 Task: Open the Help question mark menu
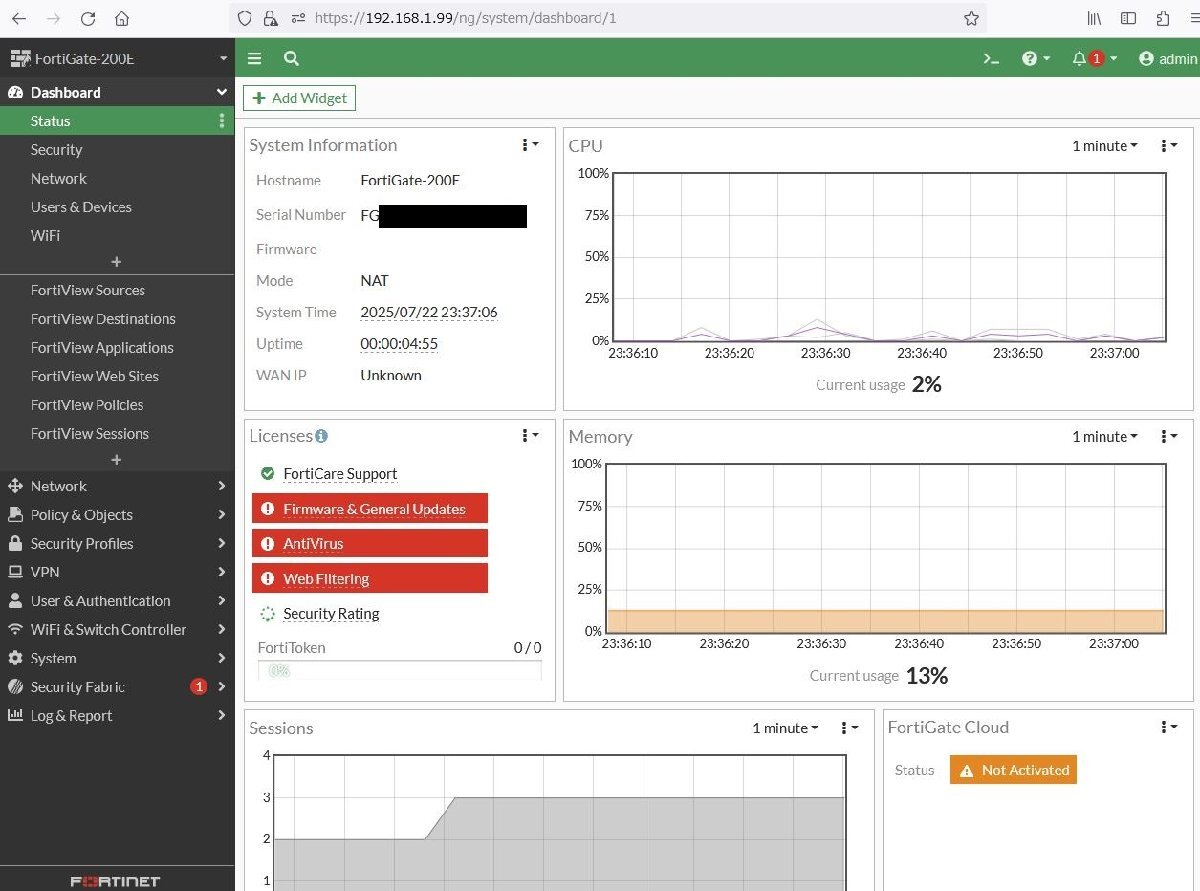[x=1036, y=59]
